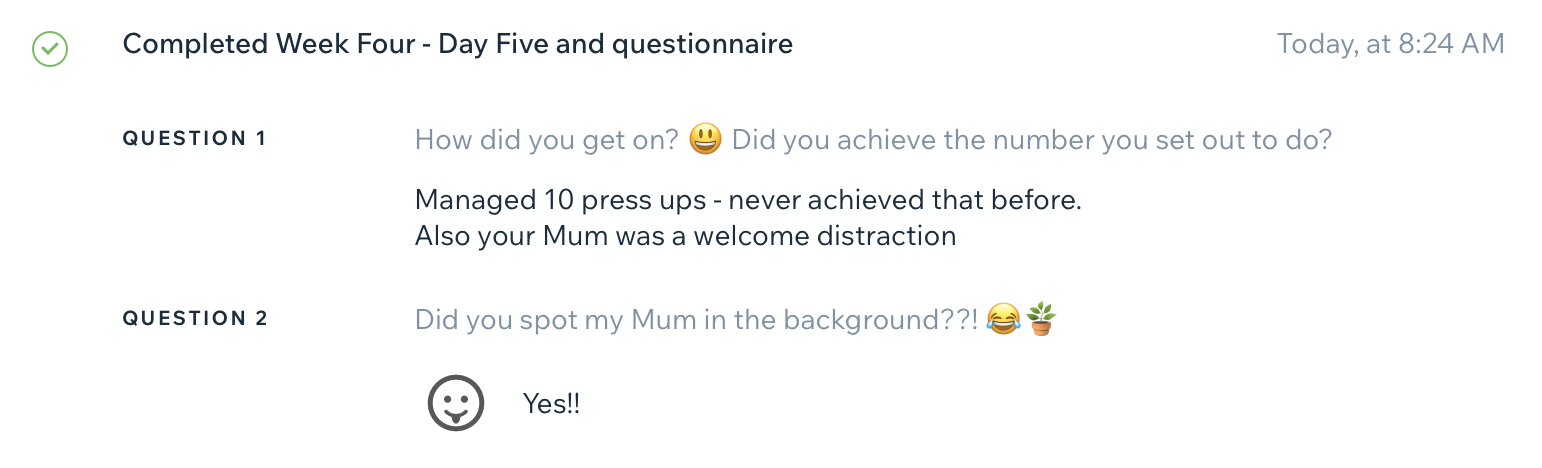Click the 'Yes!!' answer text
Viewport: 1542px width, 468px height.
(x=551, y=405)
